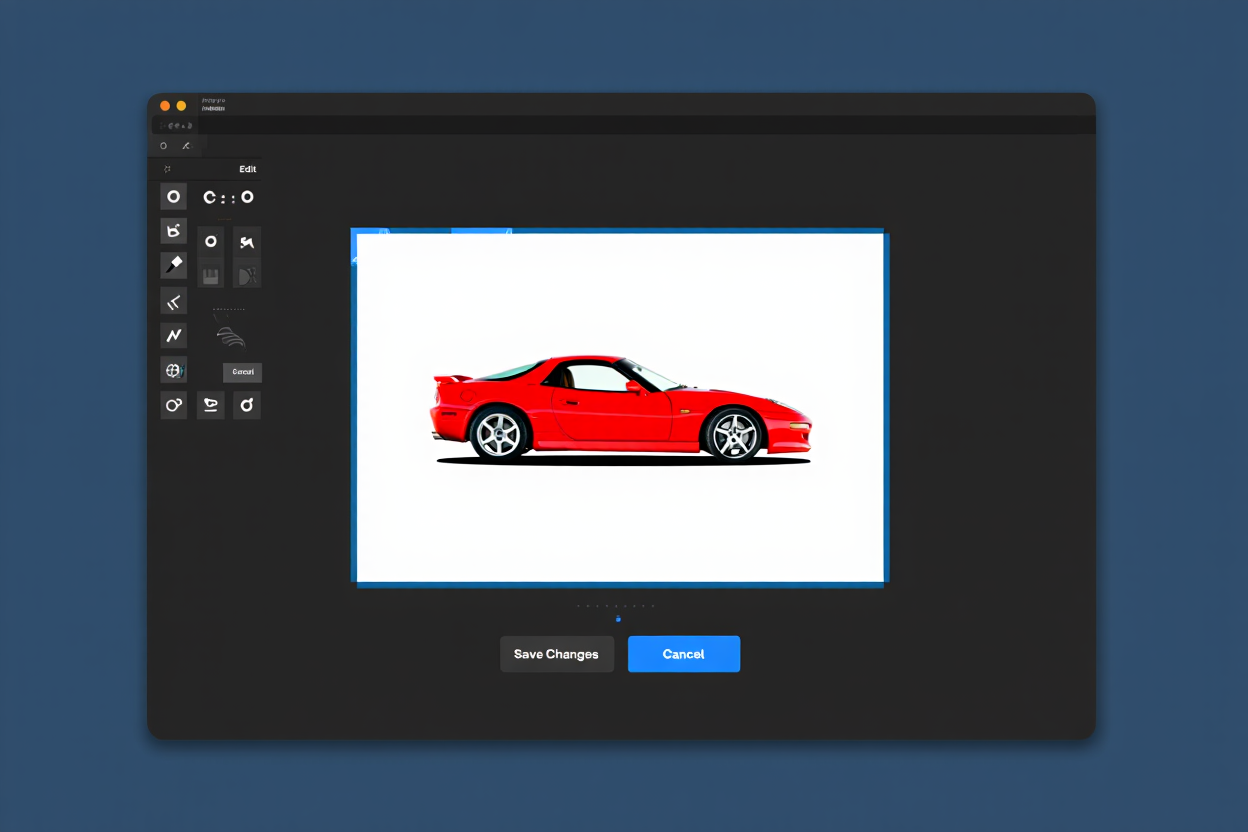Select the globe icon in the sidebar
Viewport: 1248px width, 832px height.
pyautogui.click(x=173, y=371)
